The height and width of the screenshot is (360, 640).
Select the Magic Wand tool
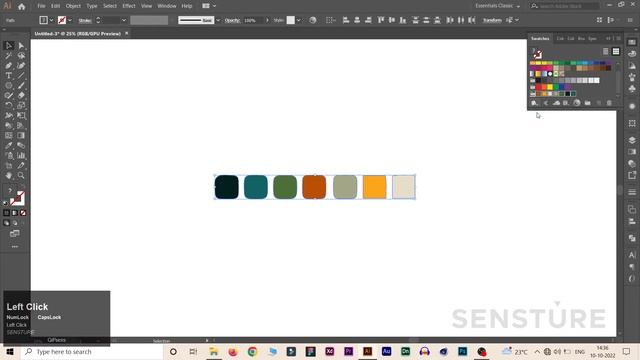tap(9, 56)
